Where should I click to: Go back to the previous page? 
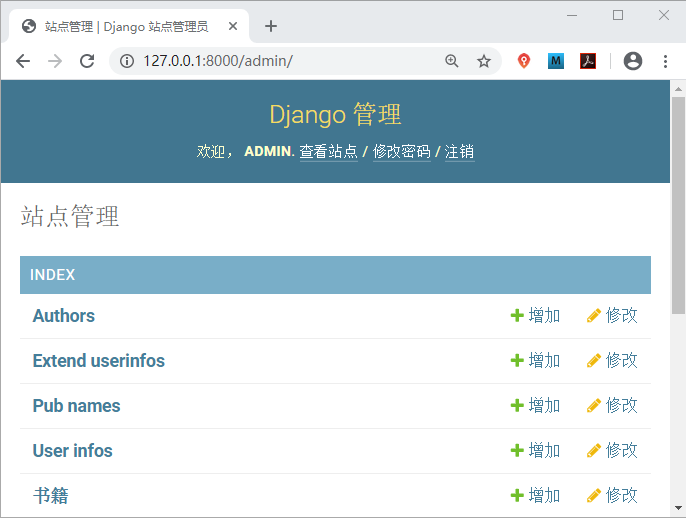click(x=23, y=61)
